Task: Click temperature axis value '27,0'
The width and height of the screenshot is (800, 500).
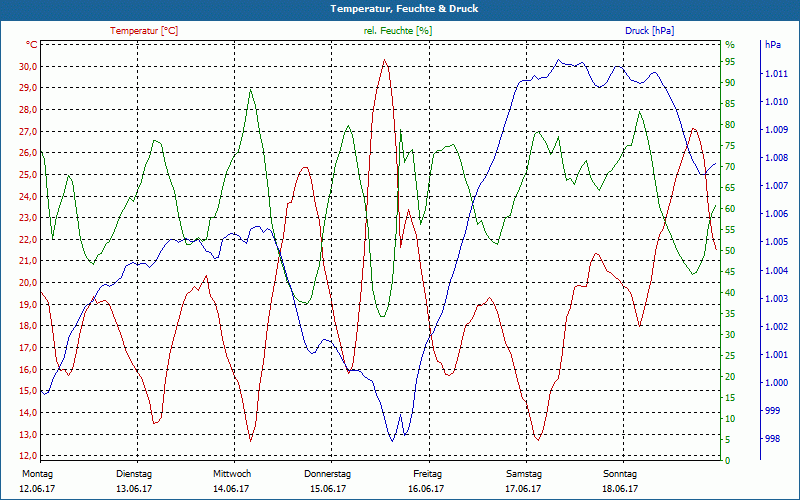Action: click(x=28, y=132)
